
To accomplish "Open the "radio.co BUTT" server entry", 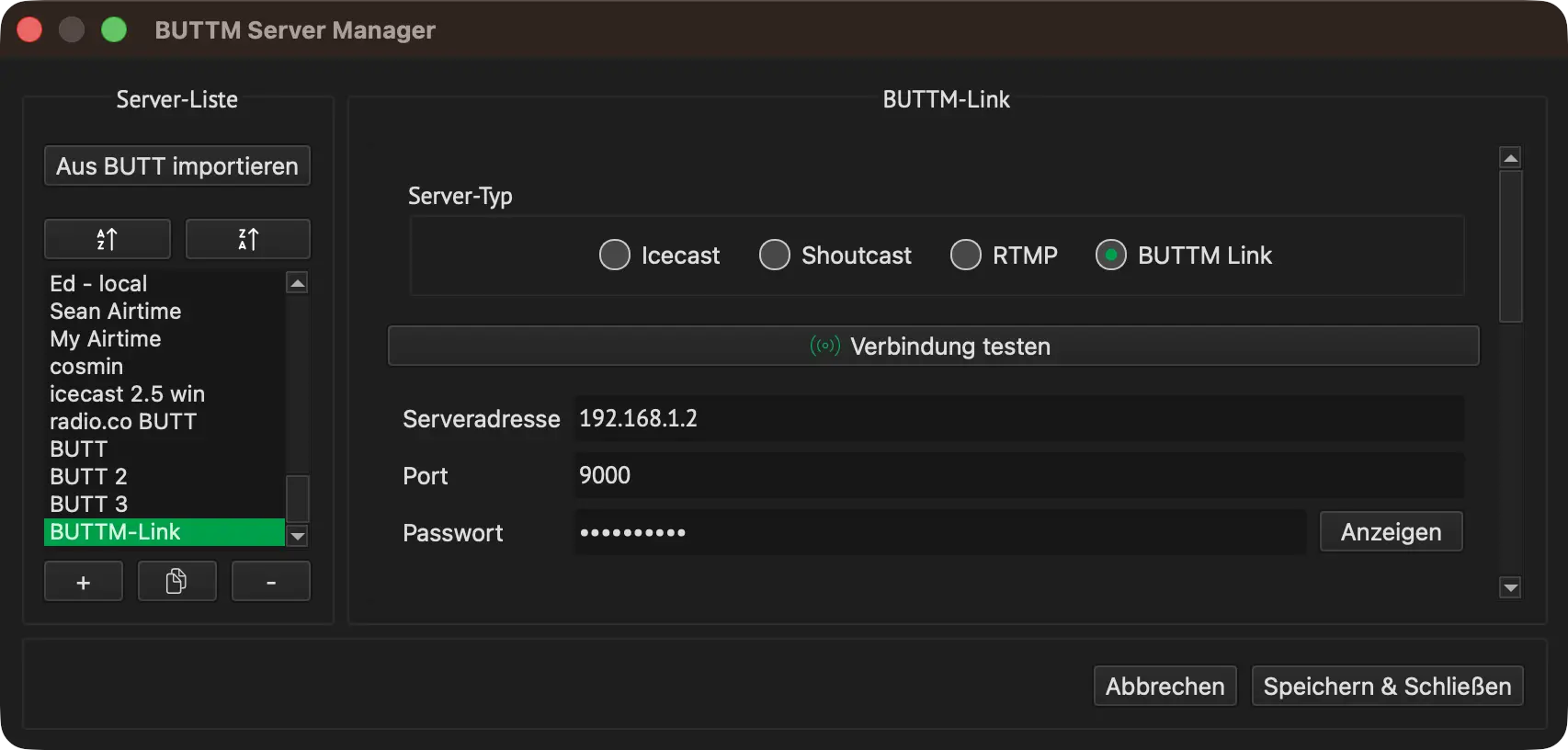I will [x=165, y=421].
